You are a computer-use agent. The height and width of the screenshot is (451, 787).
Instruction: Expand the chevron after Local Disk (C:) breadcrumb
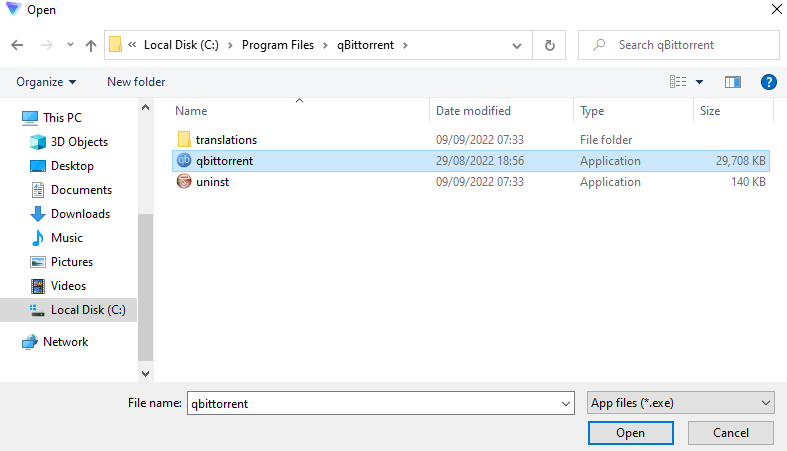point(230,45)
